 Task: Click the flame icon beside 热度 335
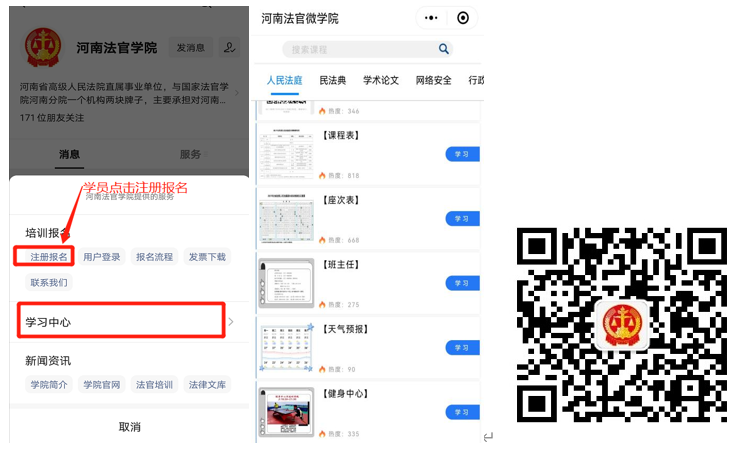pyautogui.click(x=322, y=434)
